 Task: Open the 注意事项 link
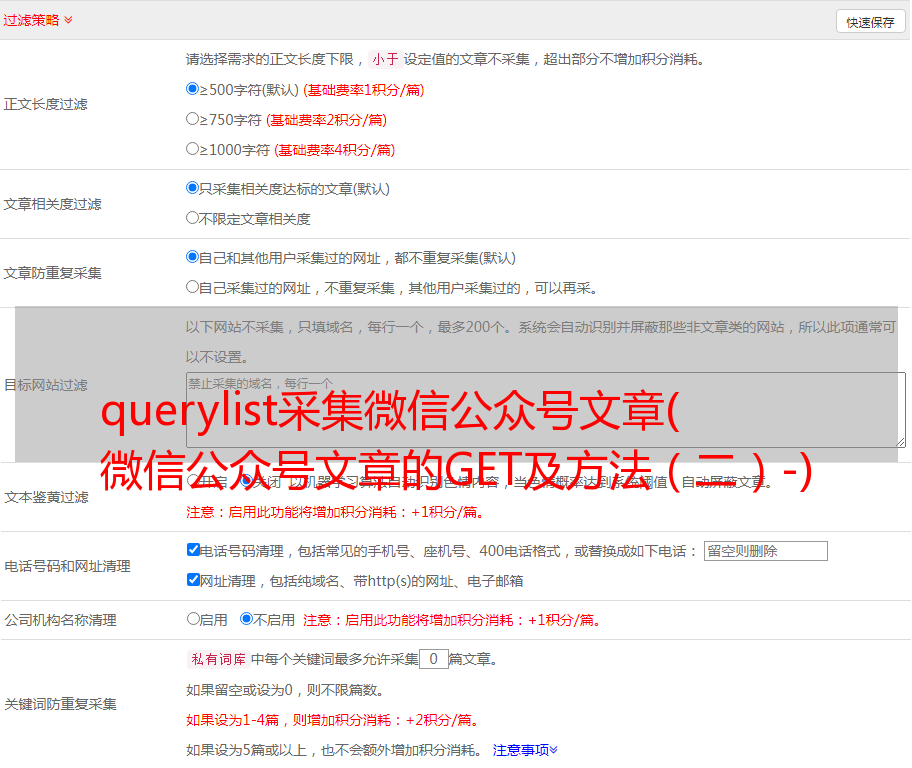[525, 750]
